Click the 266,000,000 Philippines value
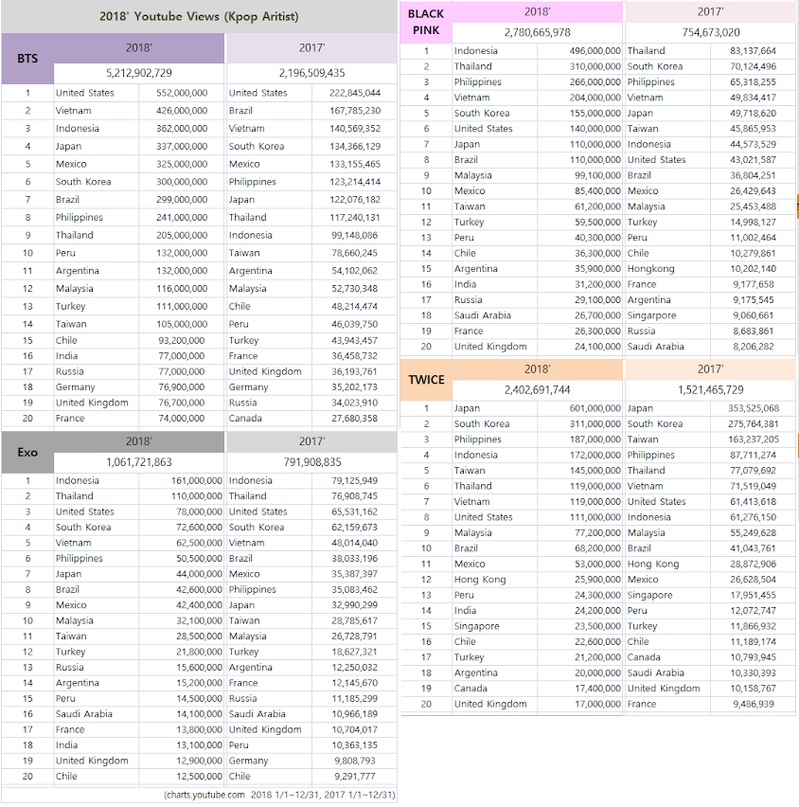The image size is (799, 807). pyautogui.click(x=595, y=82)
